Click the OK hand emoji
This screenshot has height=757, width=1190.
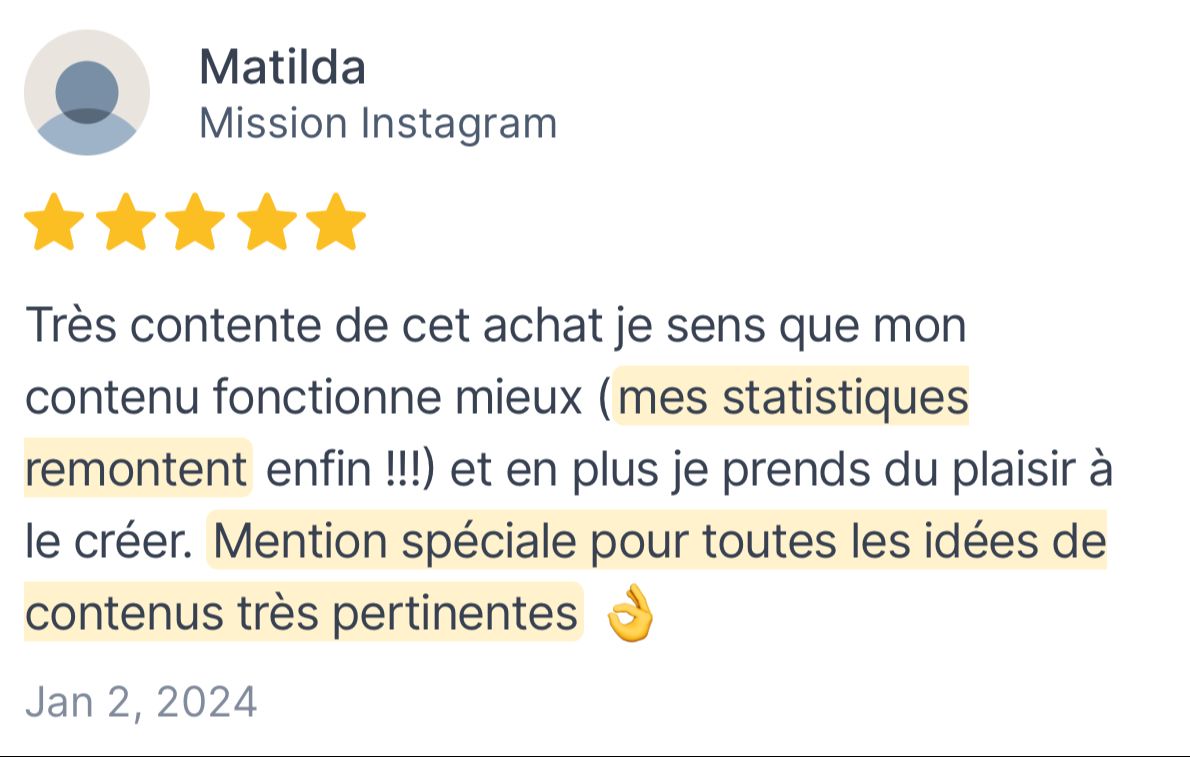click(x=630, y=613)
